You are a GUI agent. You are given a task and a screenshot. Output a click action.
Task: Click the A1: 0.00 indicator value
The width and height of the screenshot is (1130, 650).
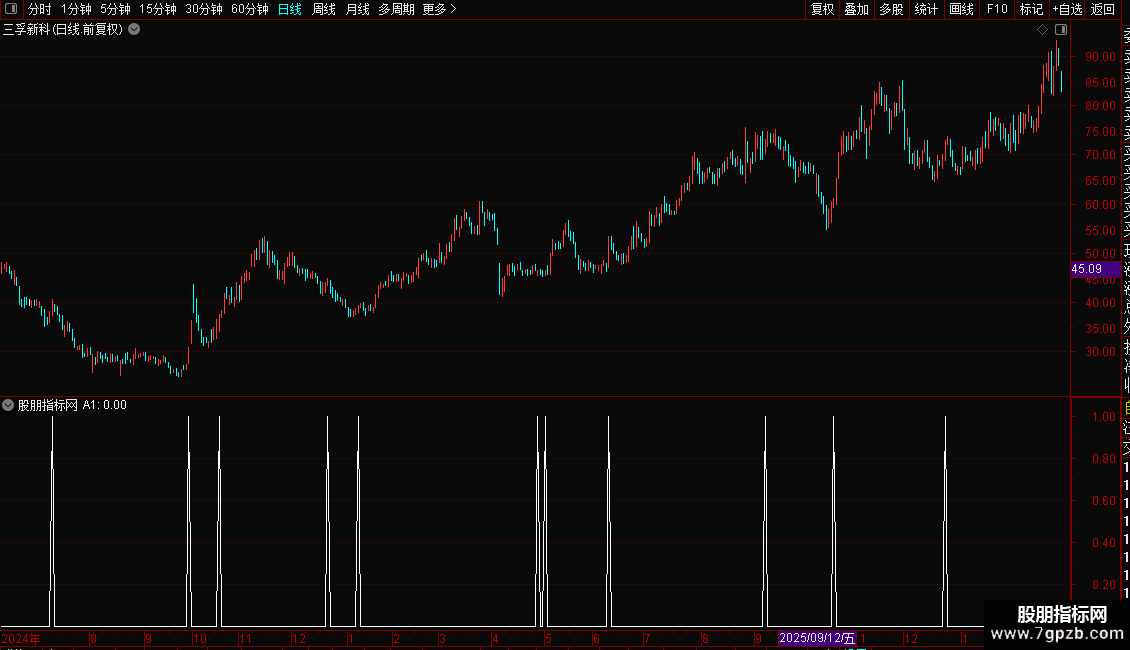104,405
